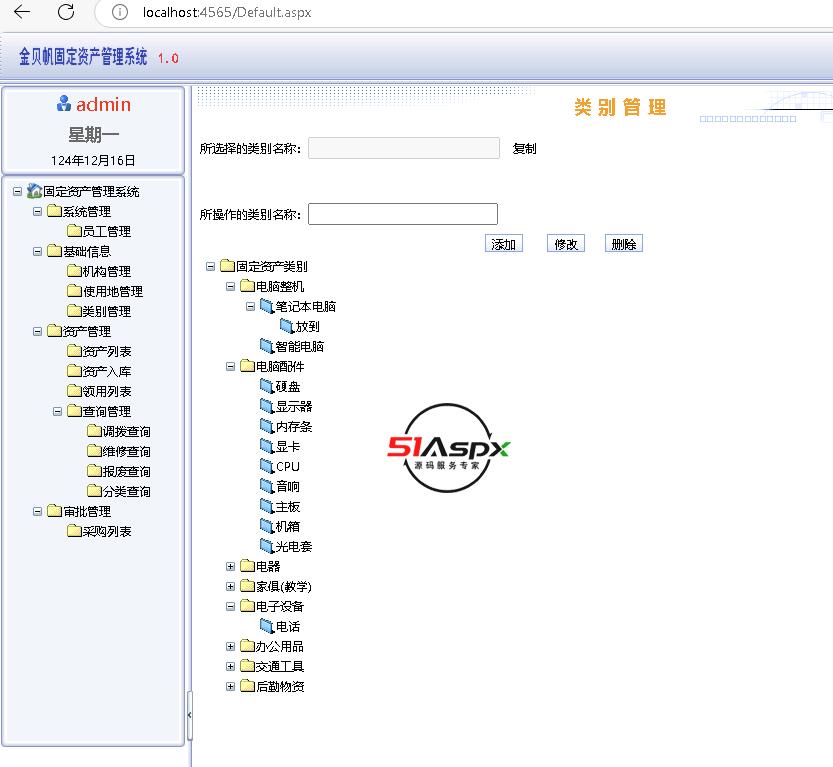
Task: Click the folder icon beside 采购列表
Action: click(73, 531)
